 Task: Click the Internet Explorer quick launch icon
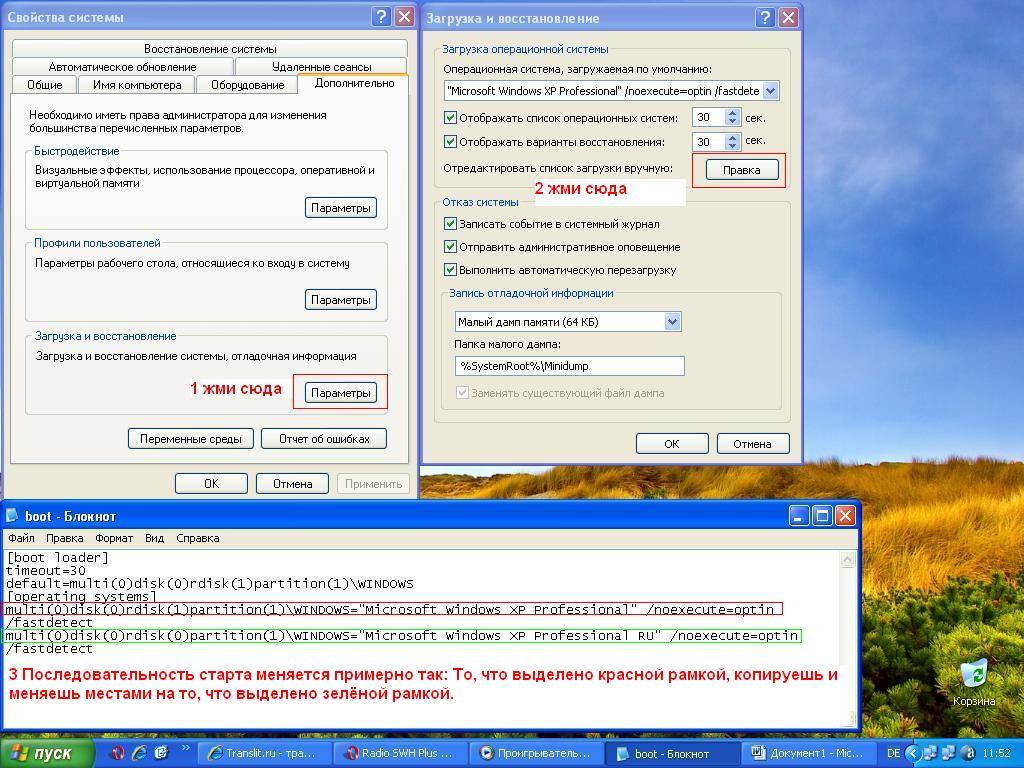tap(139, 753)
